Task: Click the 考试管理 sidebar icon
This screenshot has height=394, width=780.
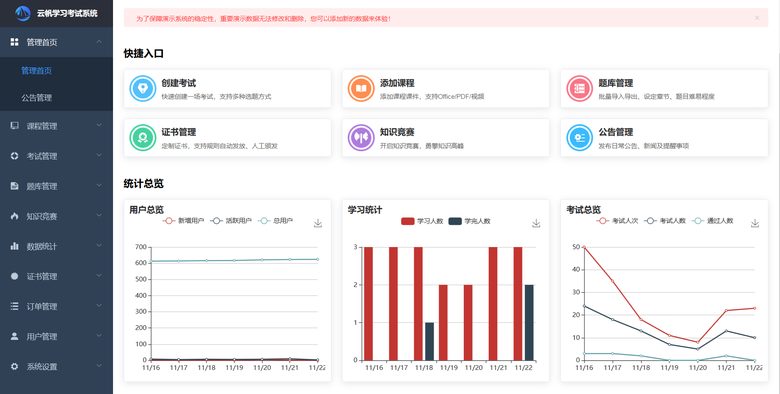Action: pyautogui.click(x=14, y=156)
